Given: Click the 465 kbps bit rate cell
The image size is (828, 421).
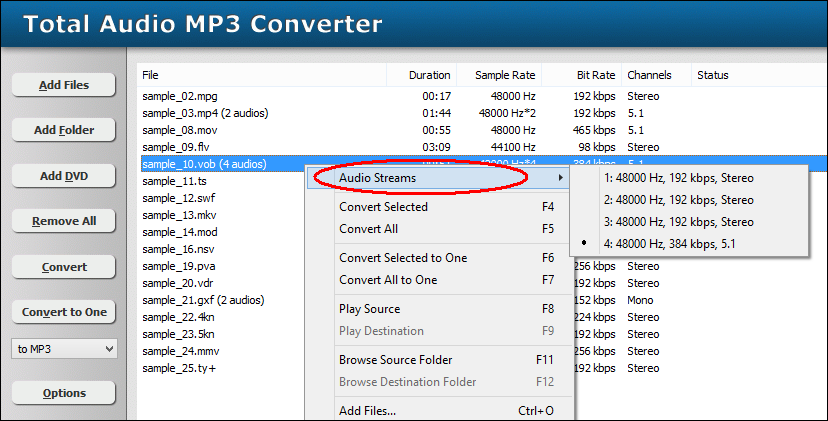Looking at the screenshot, I should coord(594,130).
